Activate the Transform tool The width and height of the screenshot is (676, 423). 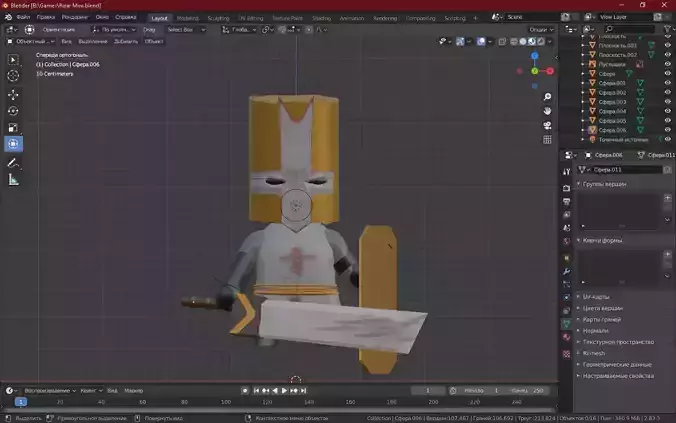click(13, 144)
